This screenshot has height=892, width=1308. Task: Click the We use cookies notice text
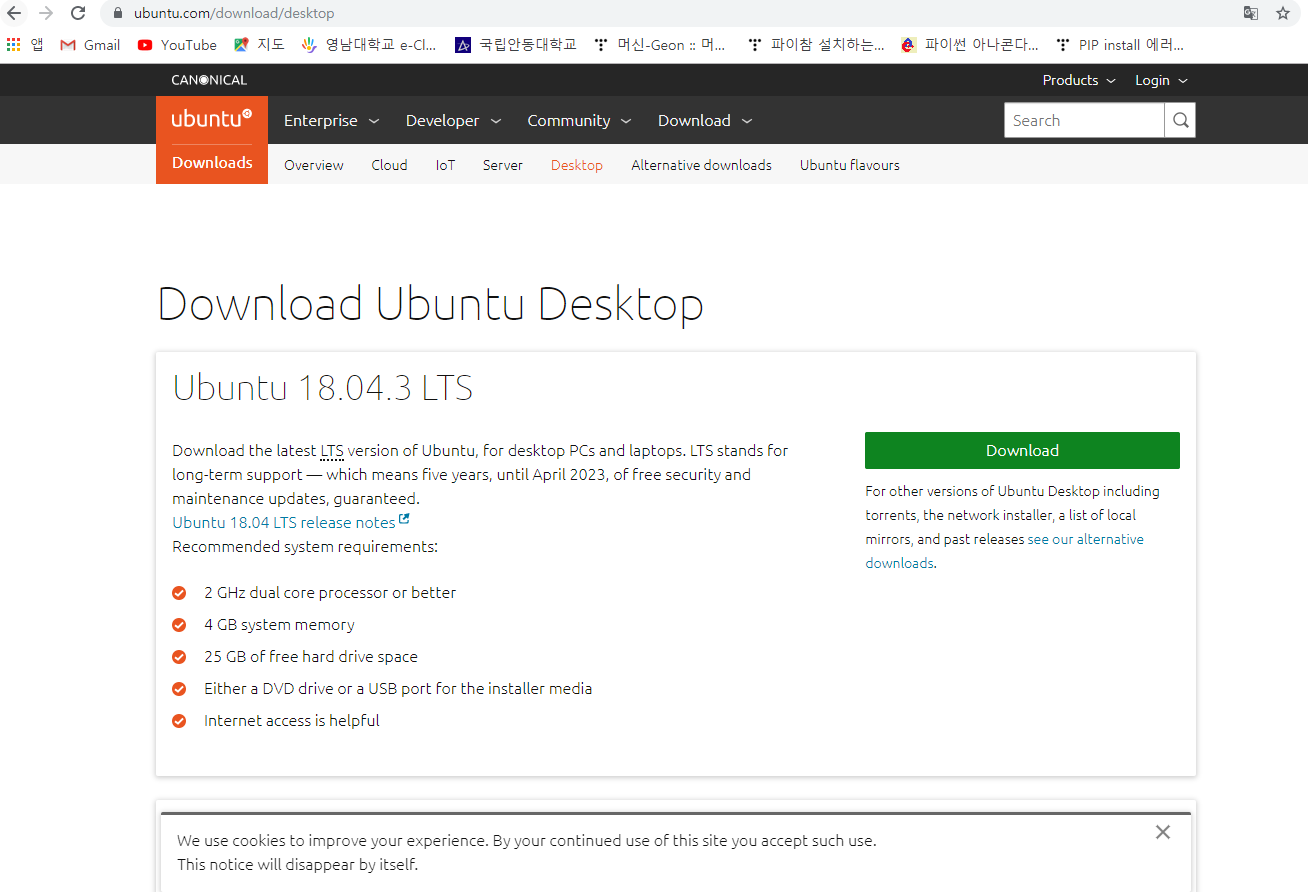coord(527,852)
